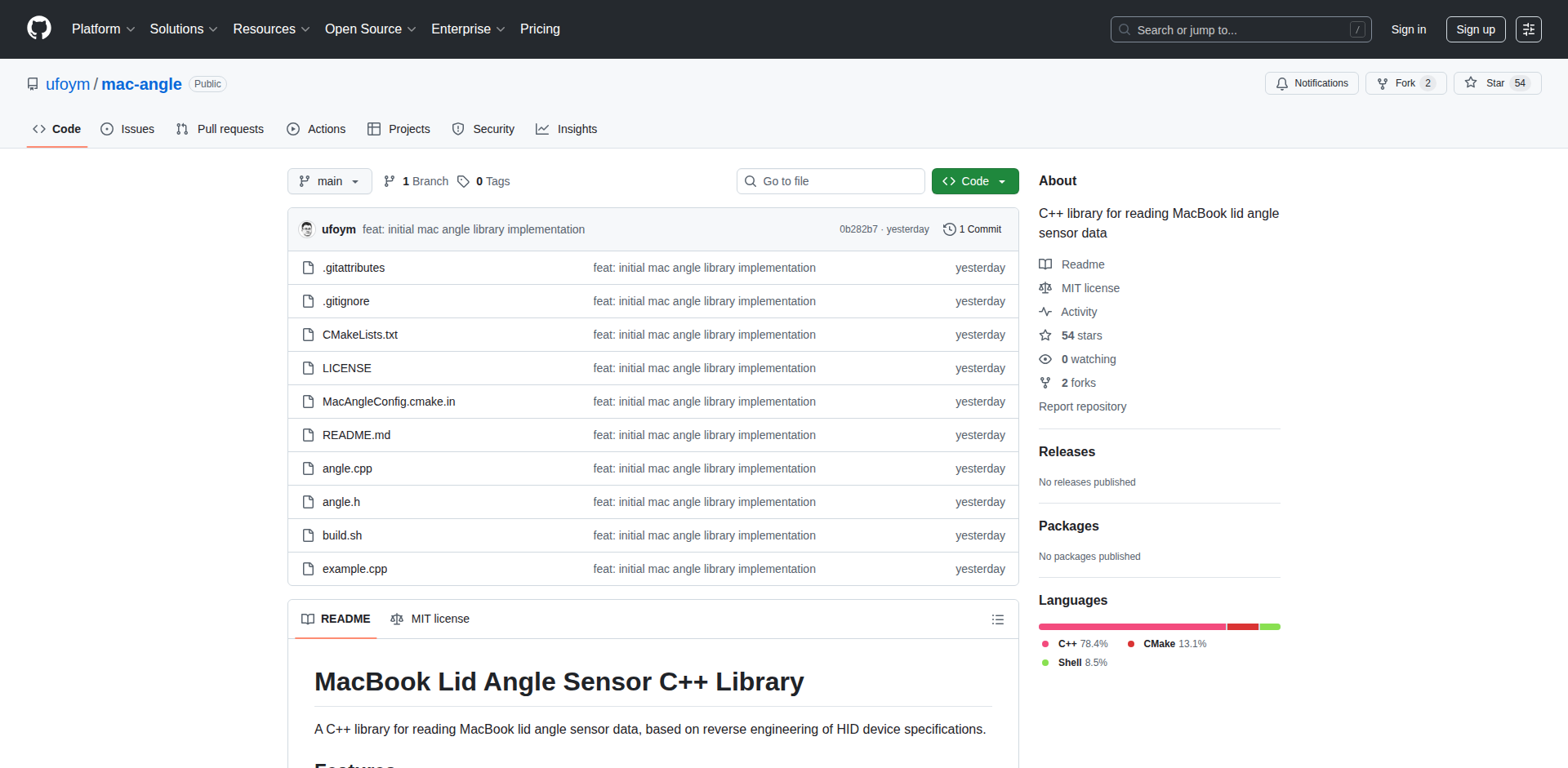1568x768 pixels.
Task: Open the Packages section heading
Action: coord(1068,526)
